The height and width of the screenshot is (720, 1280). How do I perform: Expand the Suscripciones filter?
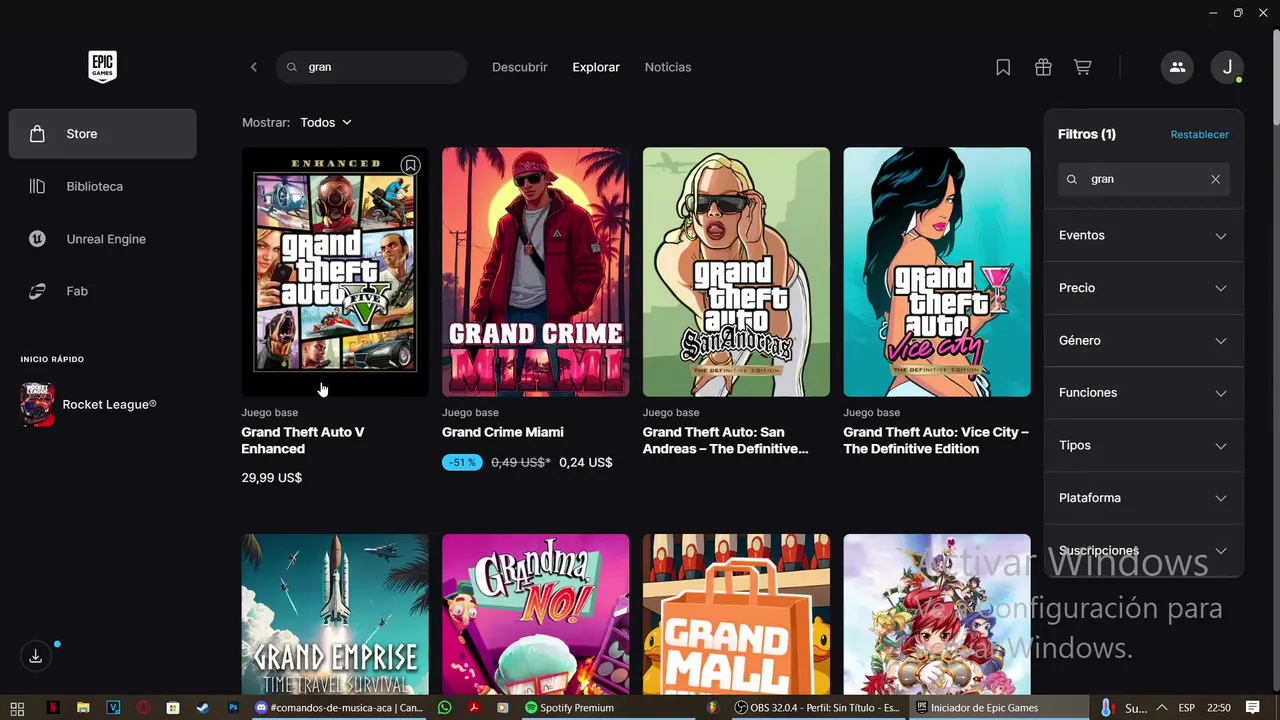click(1143, 550)
